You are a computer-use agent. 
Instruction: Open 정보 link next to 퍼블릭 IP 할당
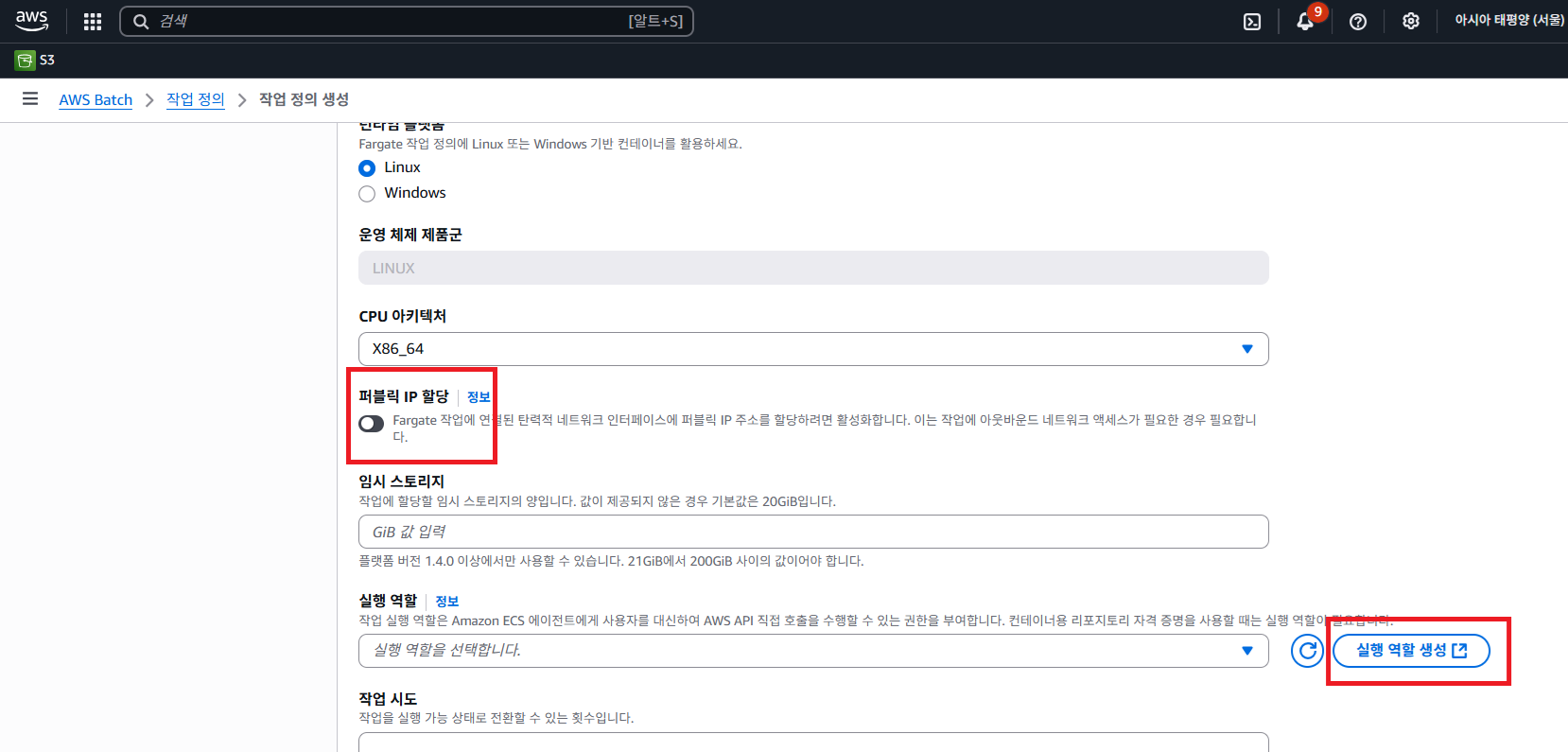(479, 397)
